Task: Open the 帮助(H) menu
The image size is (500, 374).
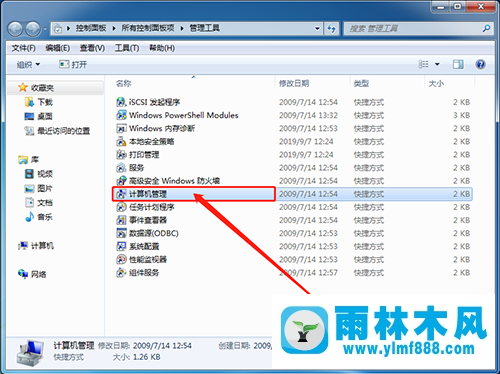Action: click(x=162, y=48)
